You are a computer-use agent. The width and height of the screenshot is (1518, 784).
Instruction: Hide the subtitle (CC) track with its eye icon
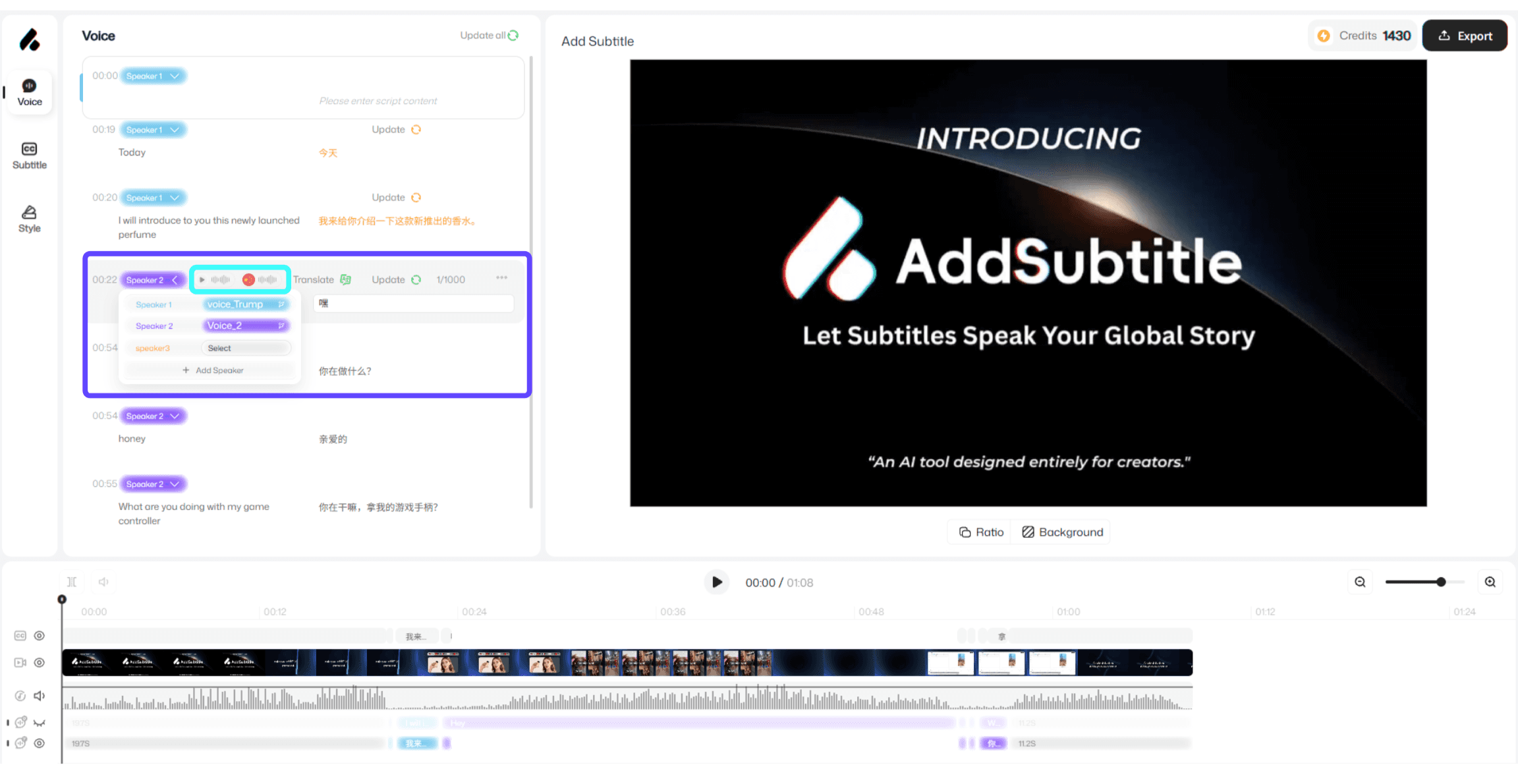pyautogui.click(x=40, y=636)
